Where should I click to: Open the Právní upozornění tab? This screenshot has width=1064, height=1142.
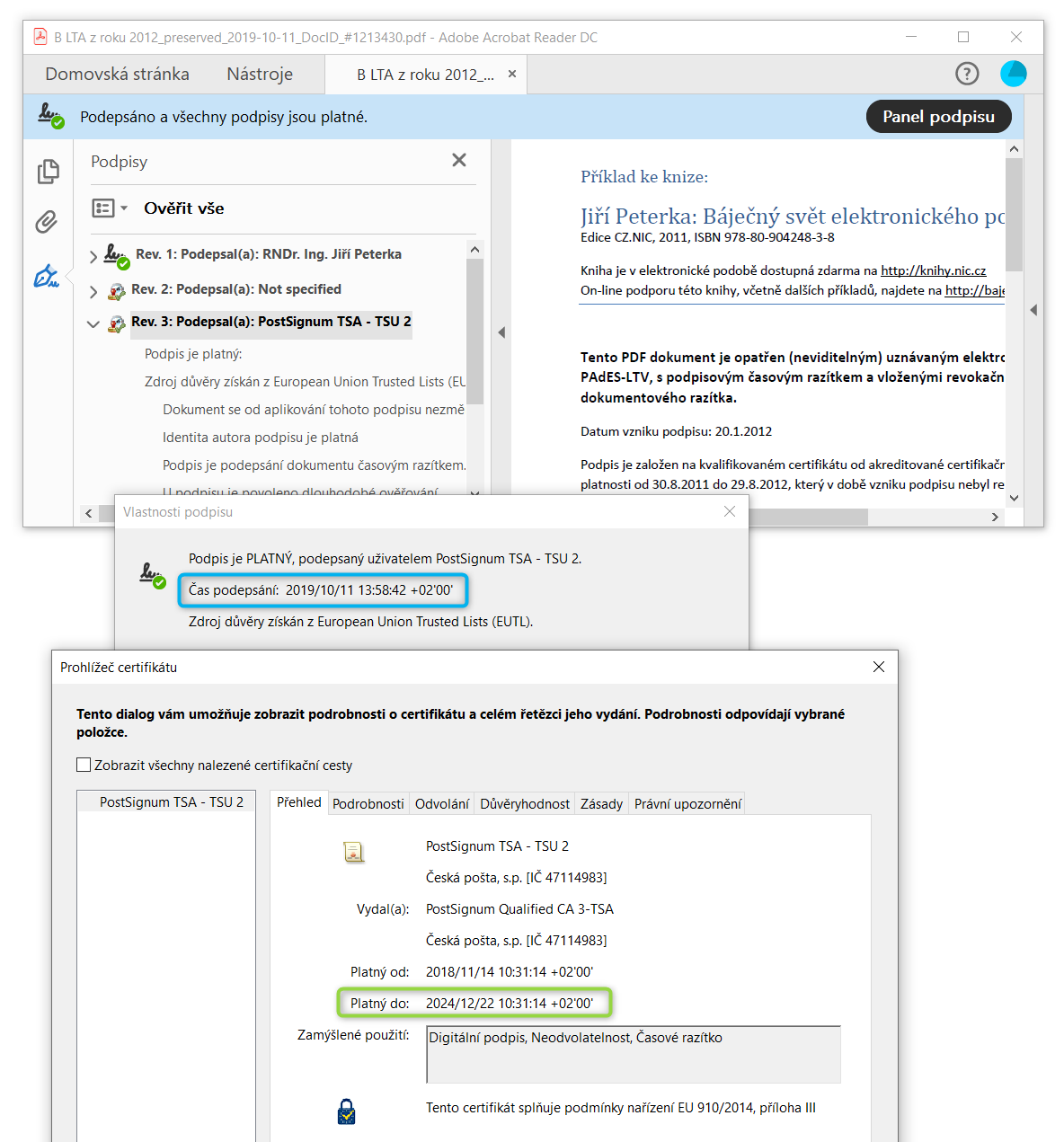(x=687, y=804)
